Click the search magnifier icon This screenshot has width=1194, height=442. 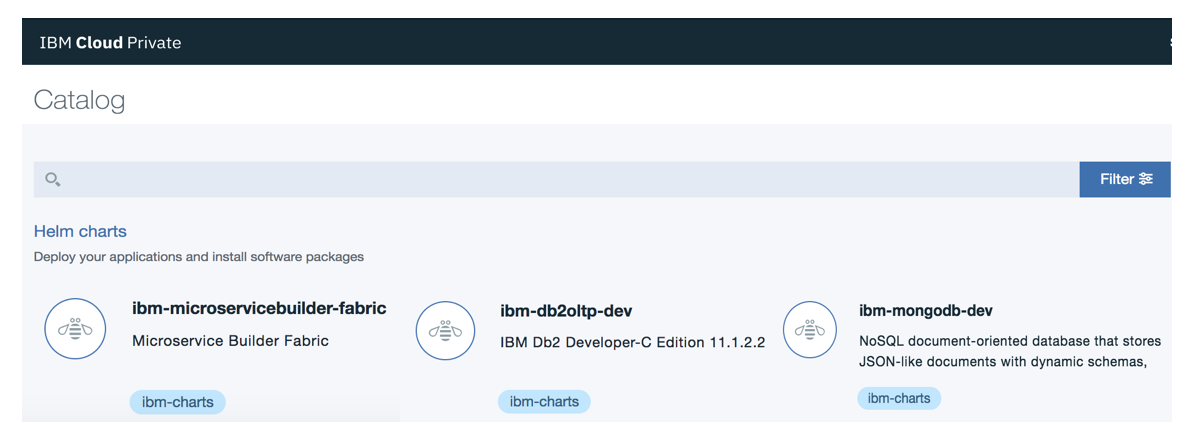tap(53, 180)
